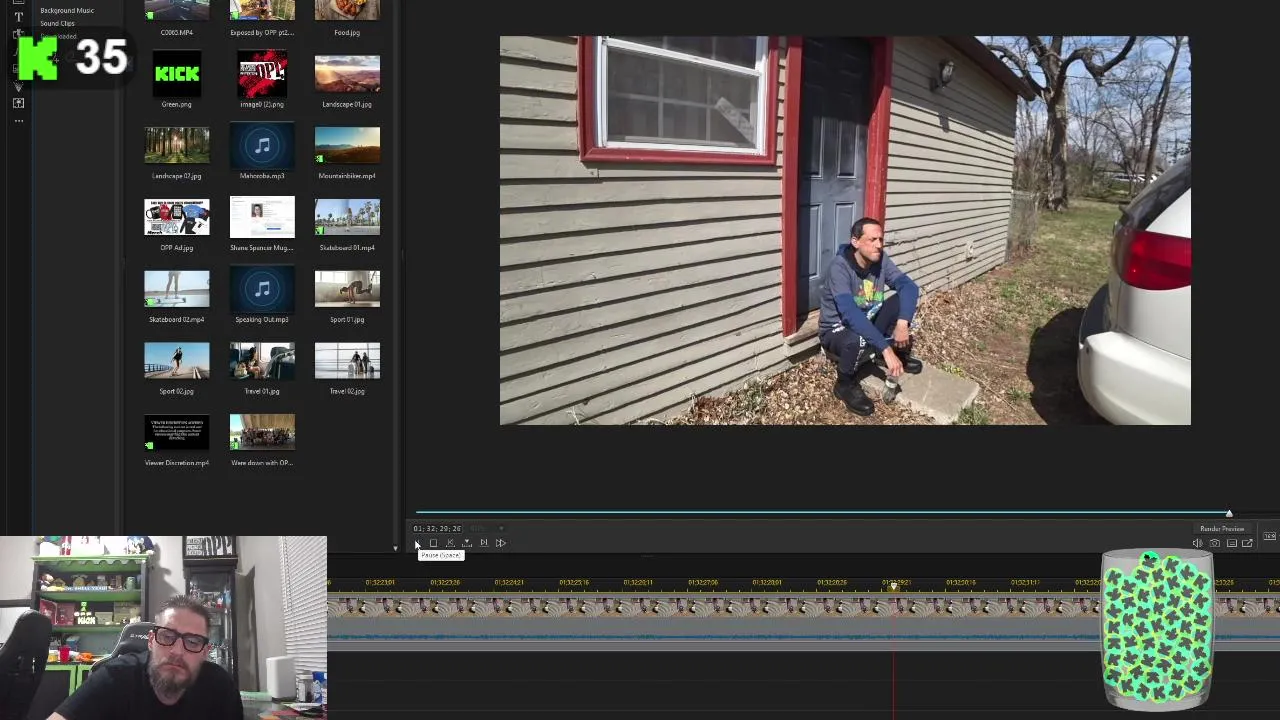Undock the preview window

[1247, 543]
